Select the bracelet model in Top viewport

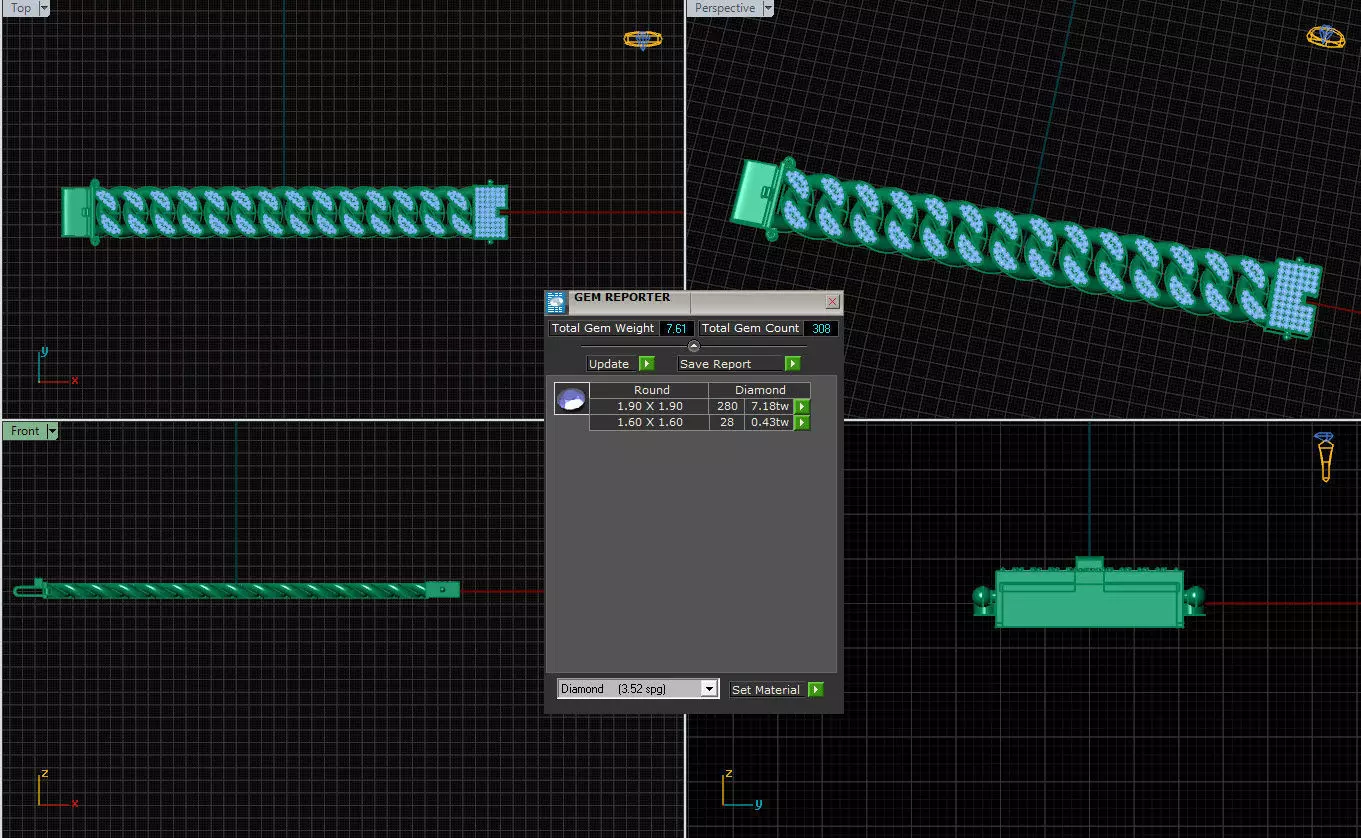(285, 212)
